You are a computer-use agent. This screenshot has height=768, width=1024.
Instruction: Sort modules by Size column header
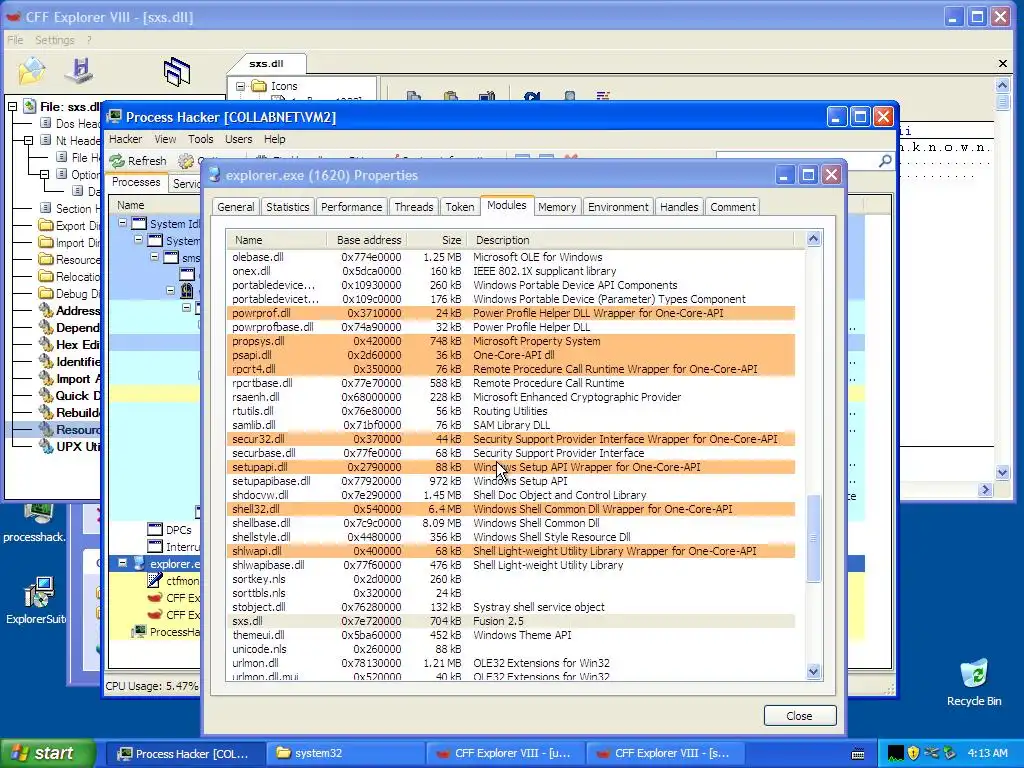[x=436, y=240]
